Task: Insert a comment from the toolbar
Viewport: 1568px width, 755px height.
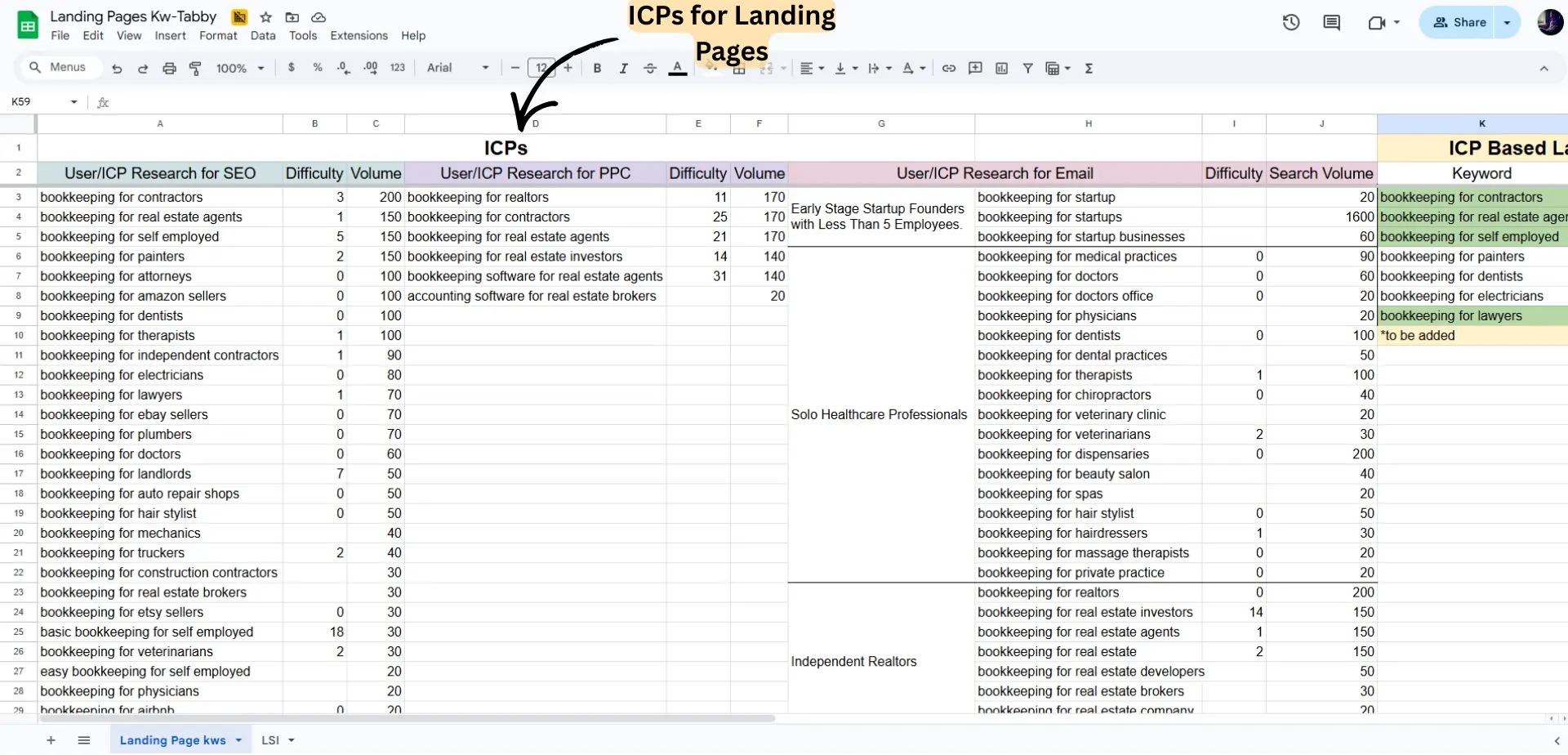Action: [975, 68]
